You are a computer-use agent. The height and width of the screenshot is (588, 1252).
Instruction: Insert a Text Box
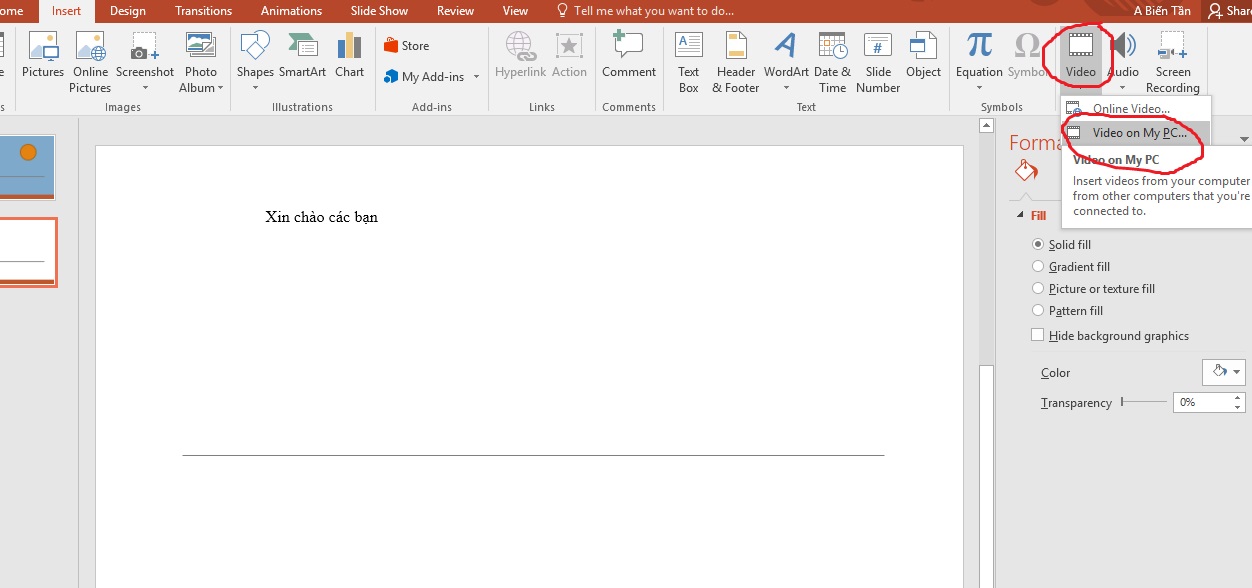coord(689,60)
